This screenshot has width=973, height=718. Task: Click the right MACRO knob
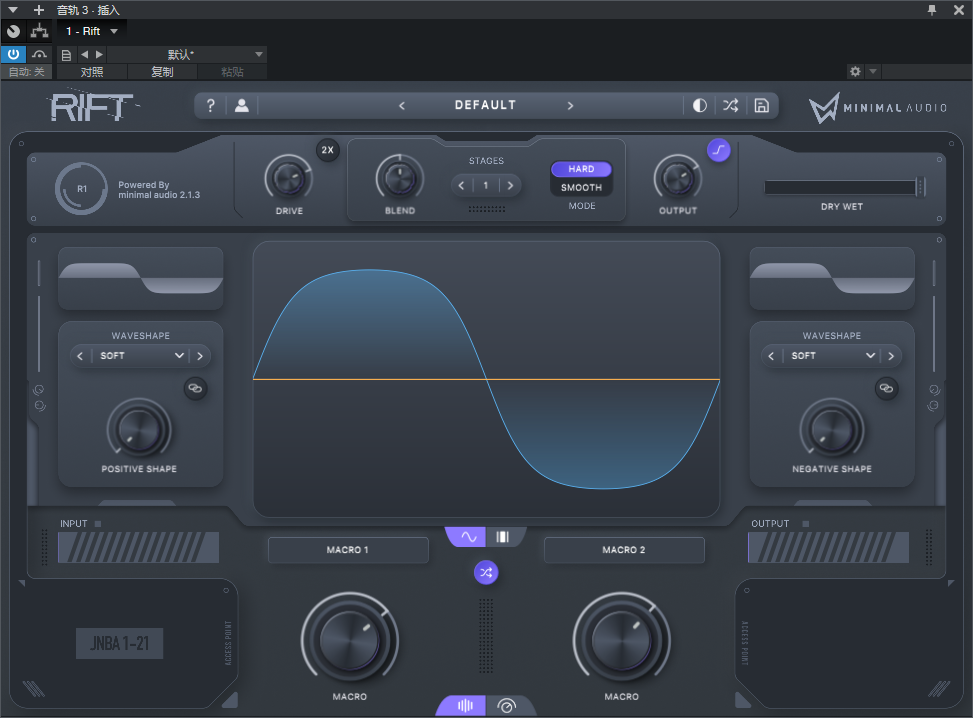621,640
